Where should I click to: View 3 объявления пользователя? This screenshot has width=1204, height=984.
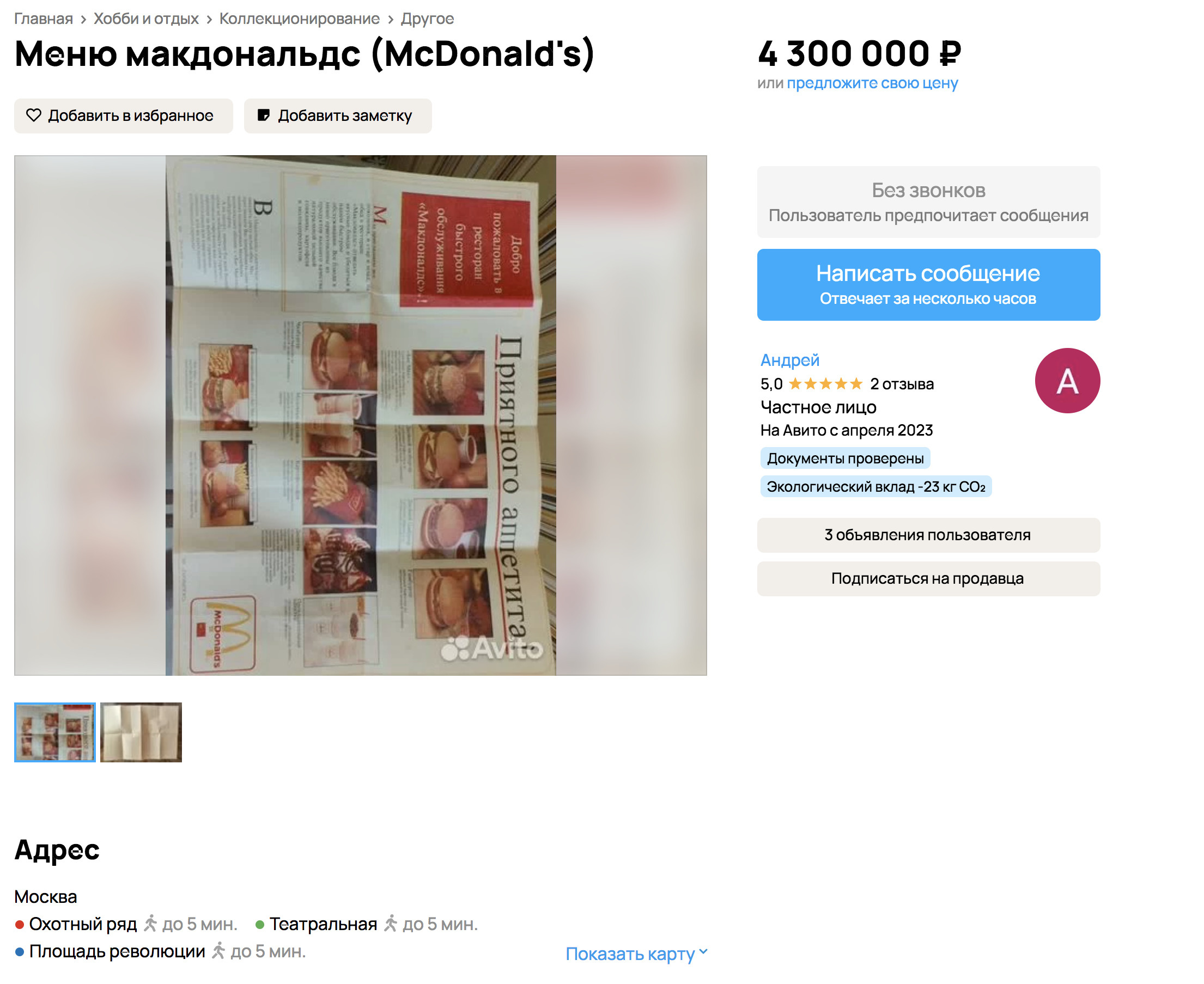928,535
